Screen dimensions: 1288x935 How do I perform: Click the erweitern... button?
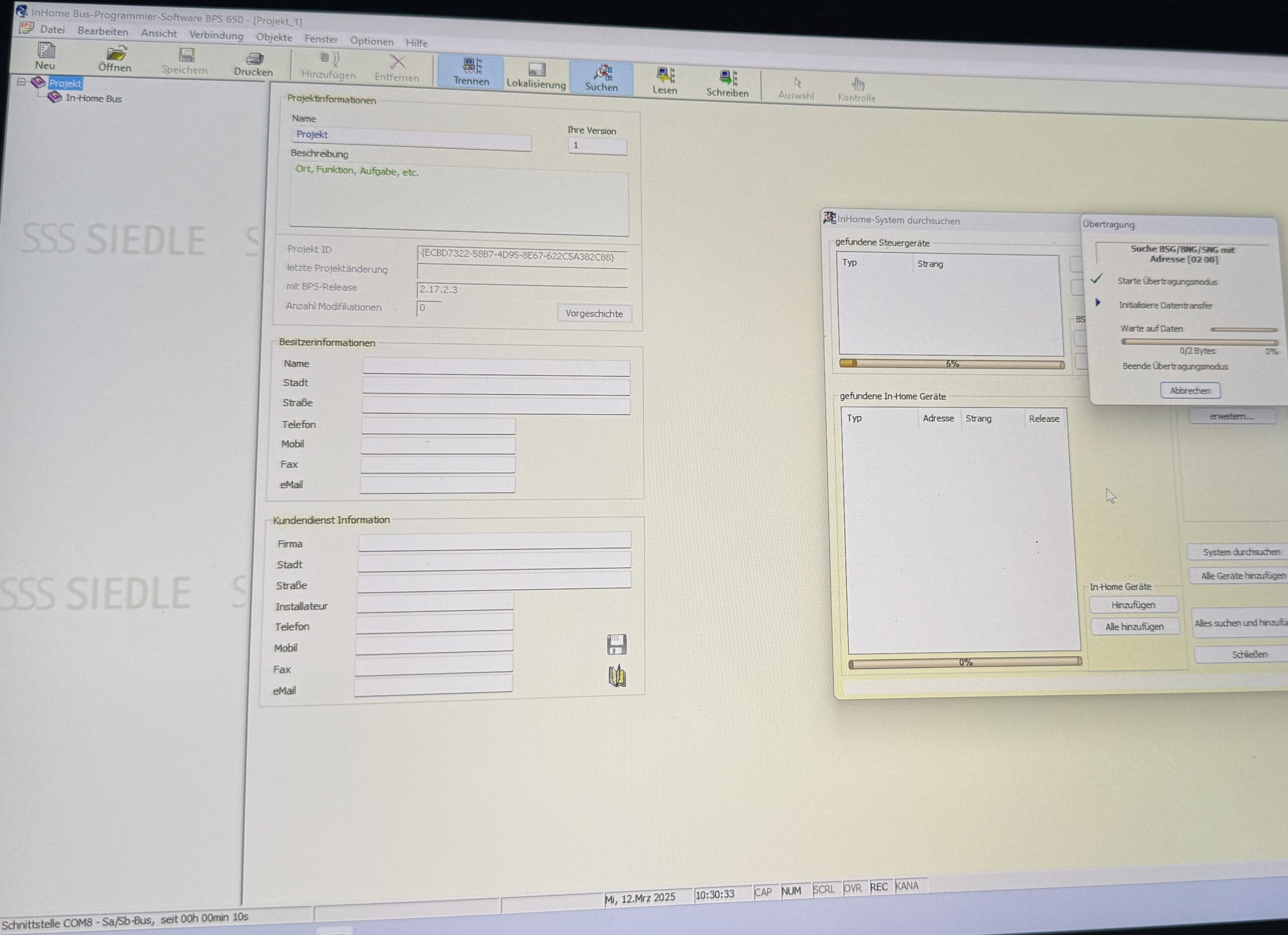pyautogui.click(x=1231, y=416)
